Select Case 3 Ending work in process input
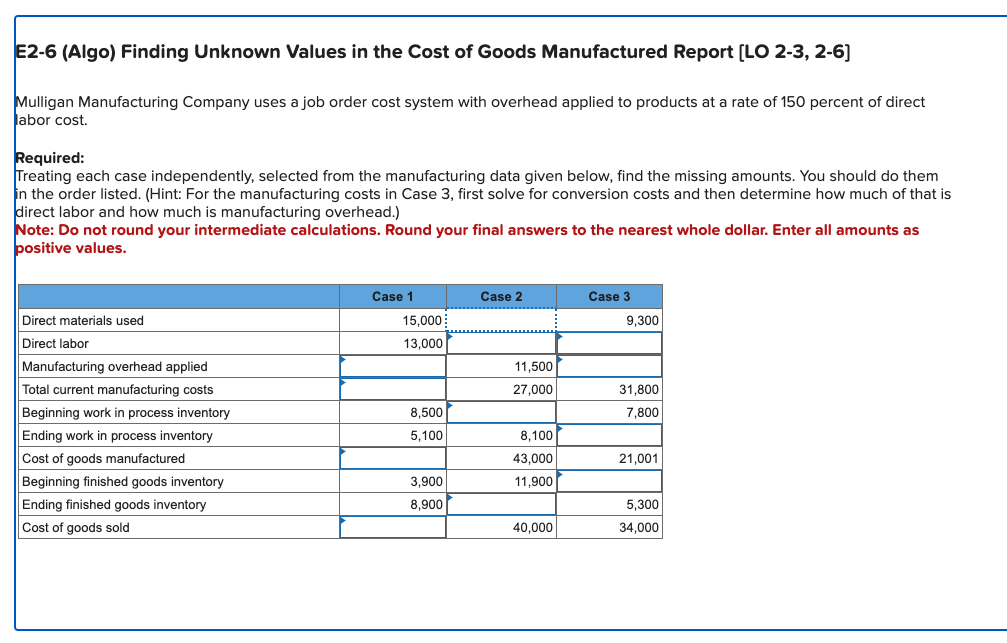1007x643 pixels. coord(609,435)
